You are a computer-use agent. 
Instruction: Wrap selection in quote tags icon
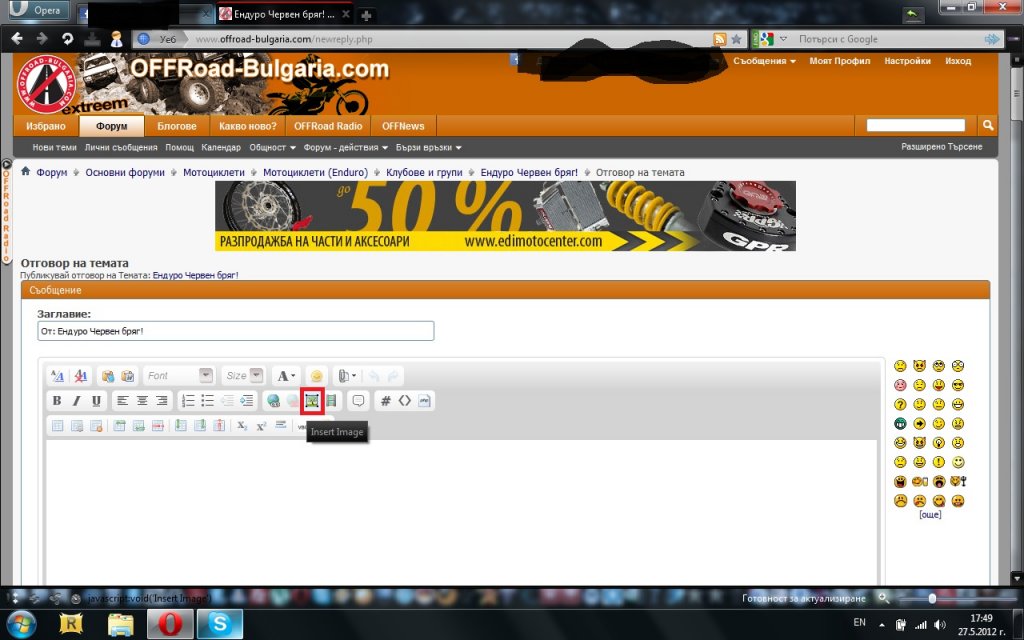coord(359,400)
